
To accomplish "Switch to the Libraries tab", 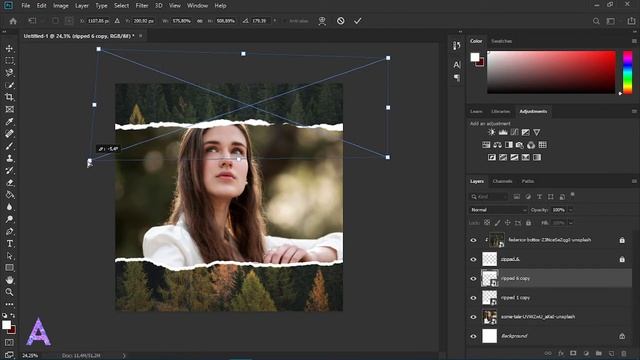I will click(x=500, y=111).
